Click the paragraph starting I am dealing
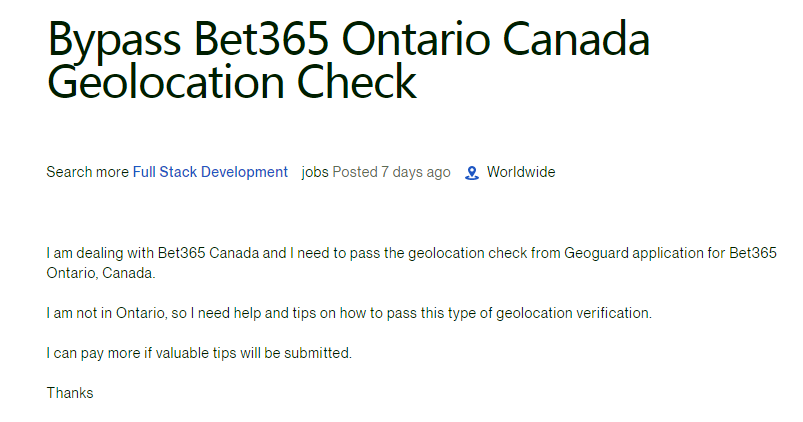803x422 pixels. click(412, 263)
